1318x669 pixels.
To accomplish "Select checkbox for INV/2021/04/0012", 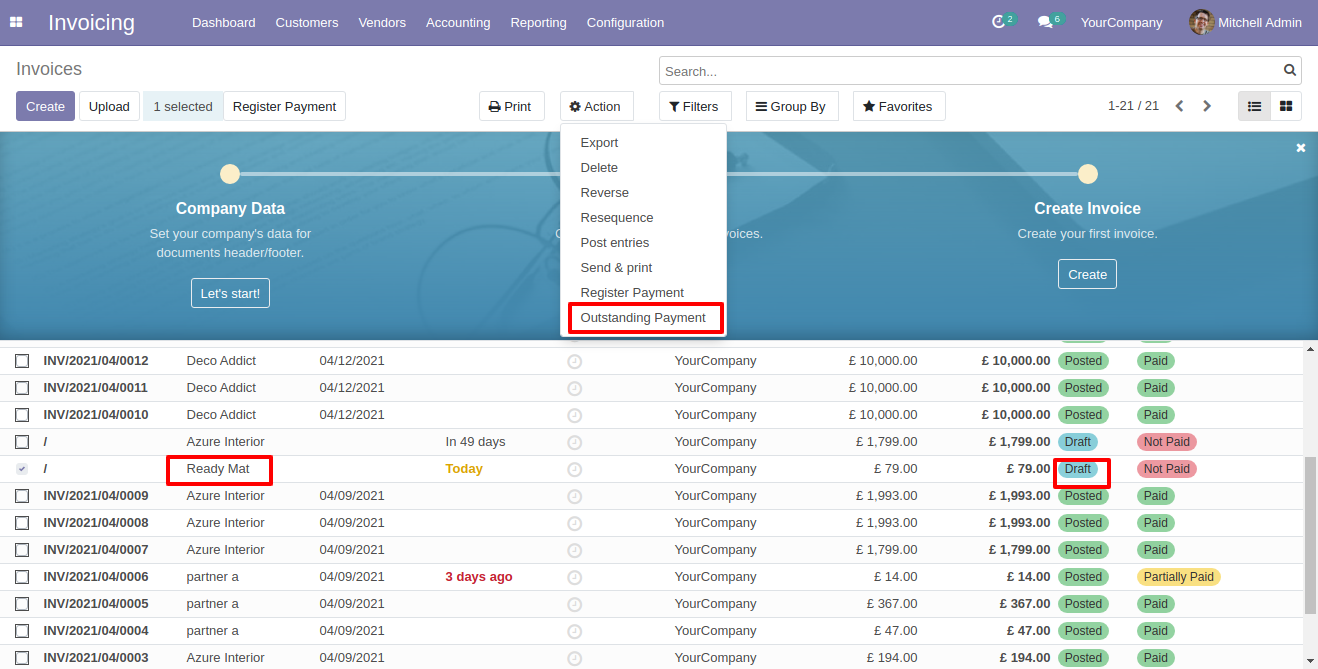I will click(x=22, y=361).
